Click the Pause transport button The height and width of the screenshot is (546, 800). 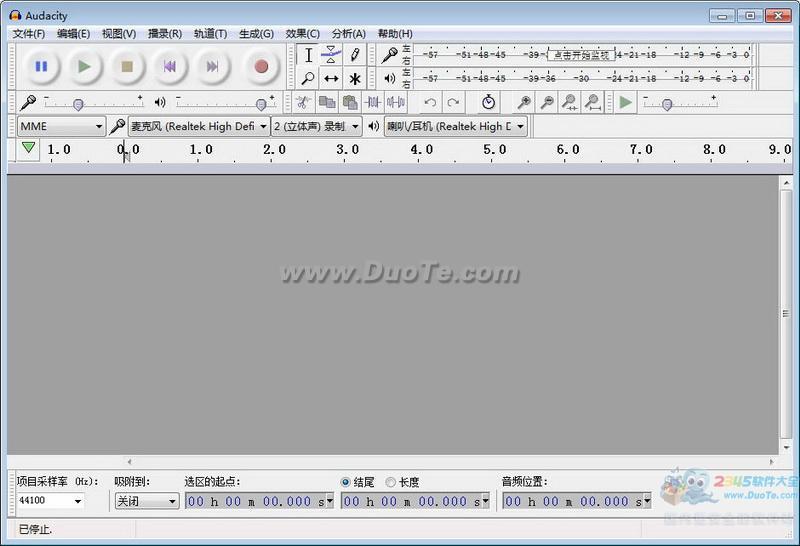[41, 66]
